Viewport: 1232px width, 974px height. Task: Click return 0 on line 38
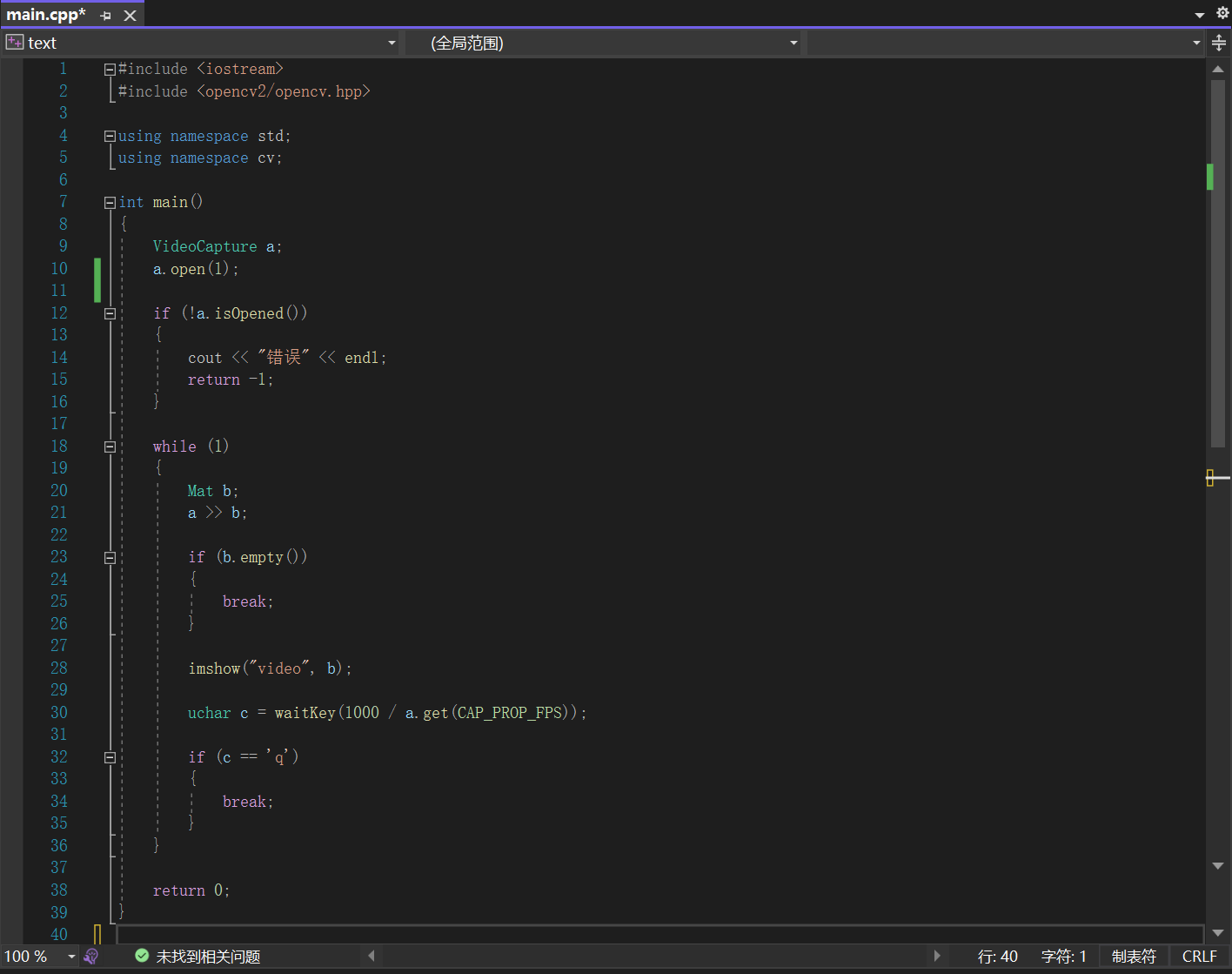pyautogui.click(x=187, y=890)
